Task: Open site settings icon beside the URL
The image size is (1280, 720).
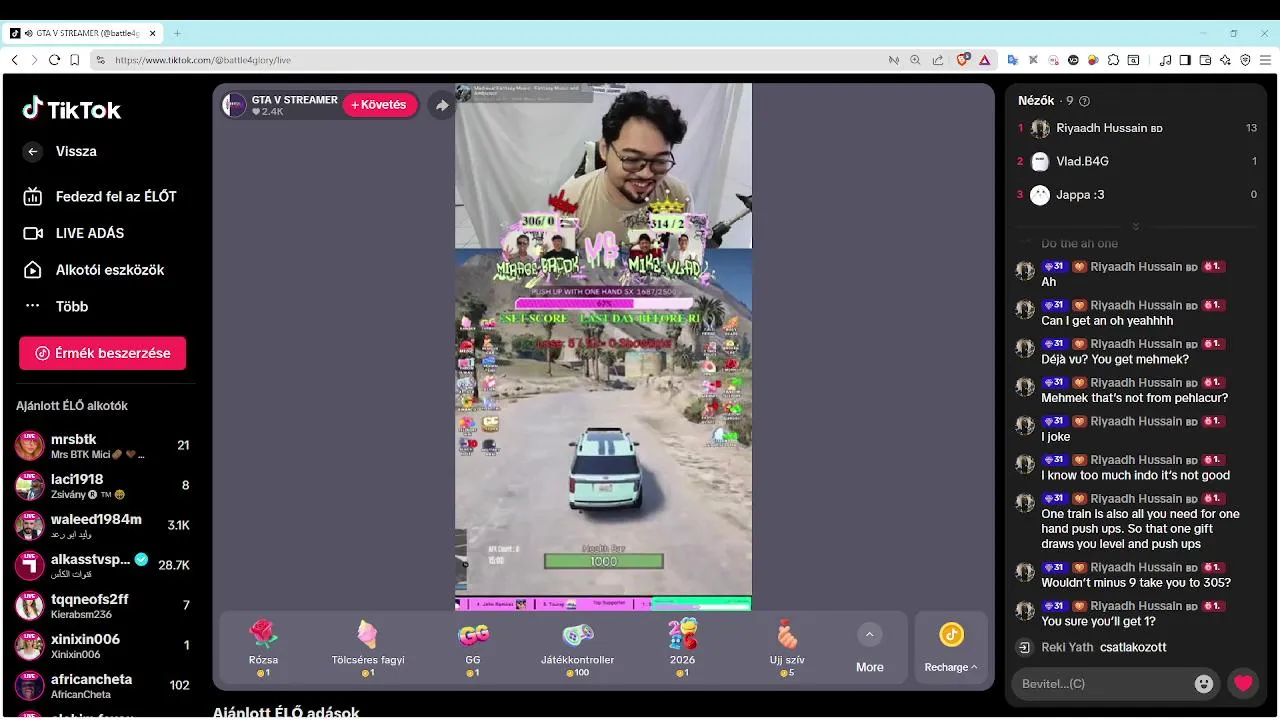Action: [100, 60]
